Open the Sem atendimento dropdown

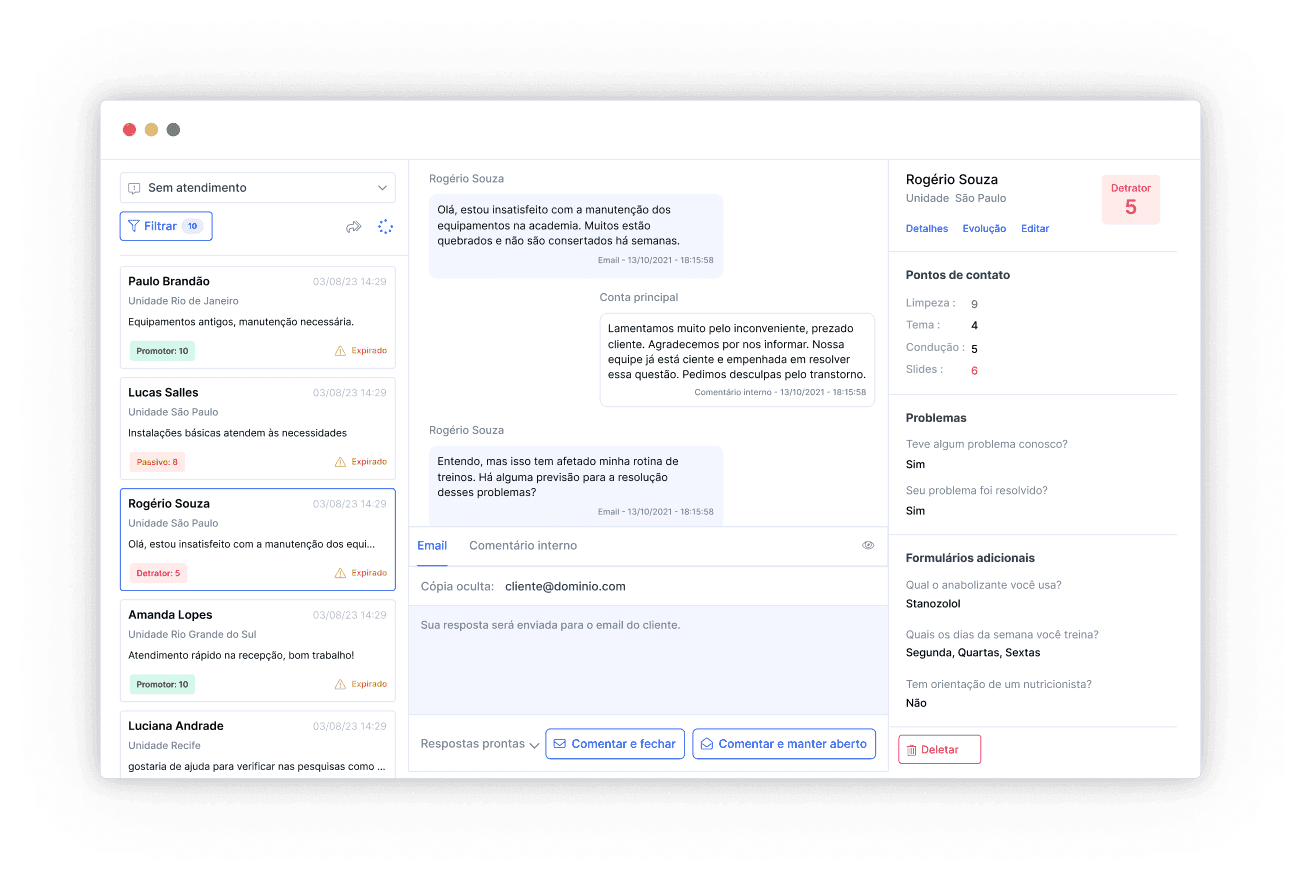(257, 188)
